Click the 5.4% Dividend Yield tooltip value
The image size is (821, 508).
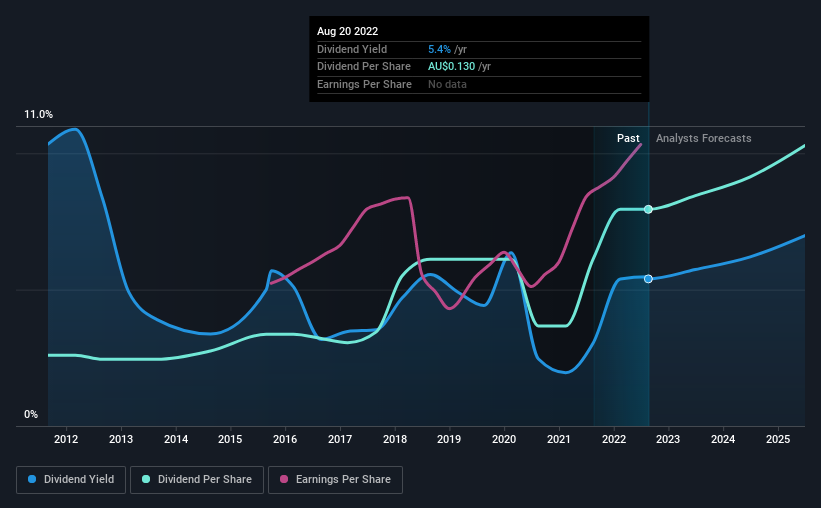(439, 49)
